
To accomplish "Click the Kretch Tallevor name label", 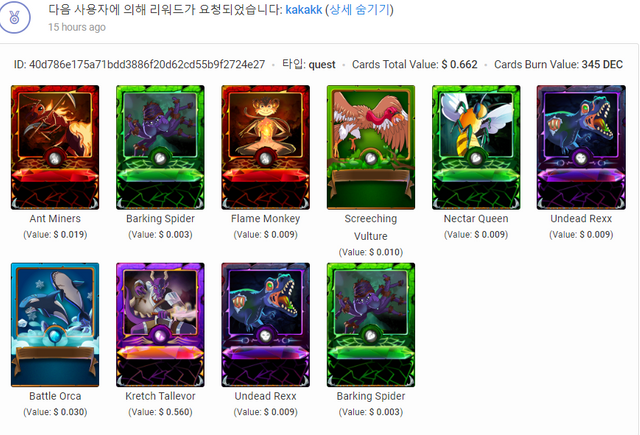I will pos(160,396).
